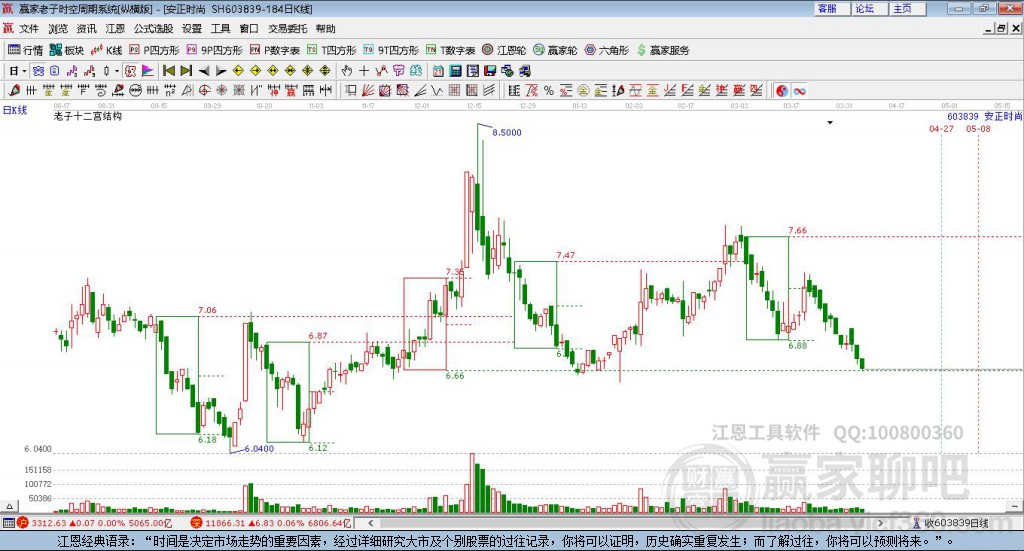Click the 老子十二宫结构 chart title

coord(88,116)
